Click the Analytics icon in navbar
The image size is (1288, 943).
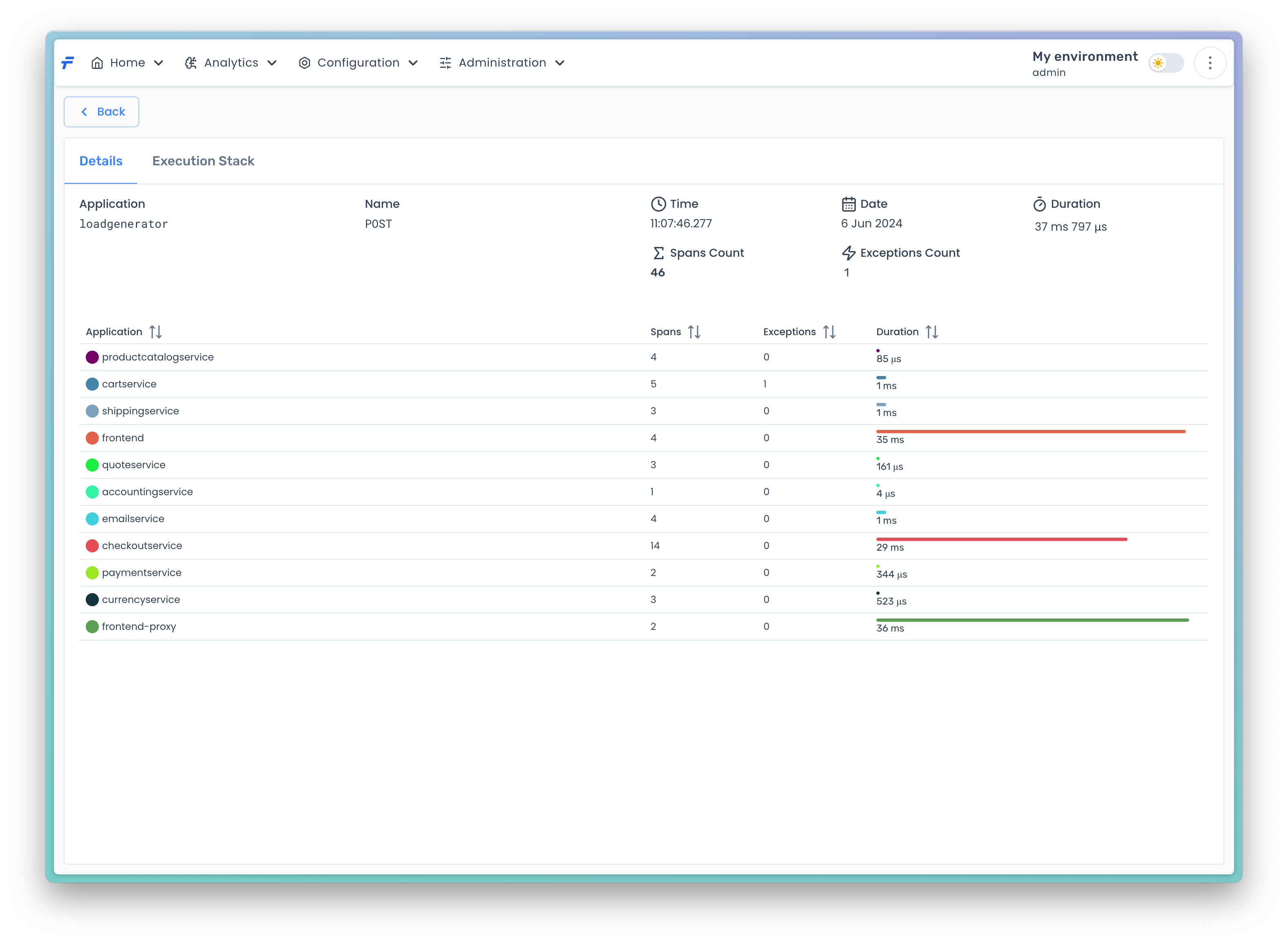[191, 63]
